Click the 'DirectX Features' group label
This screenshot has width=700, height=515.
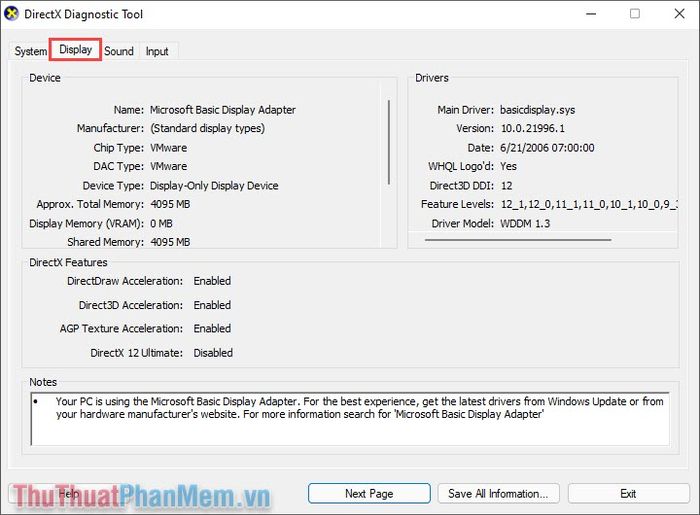tap(68, 262)
